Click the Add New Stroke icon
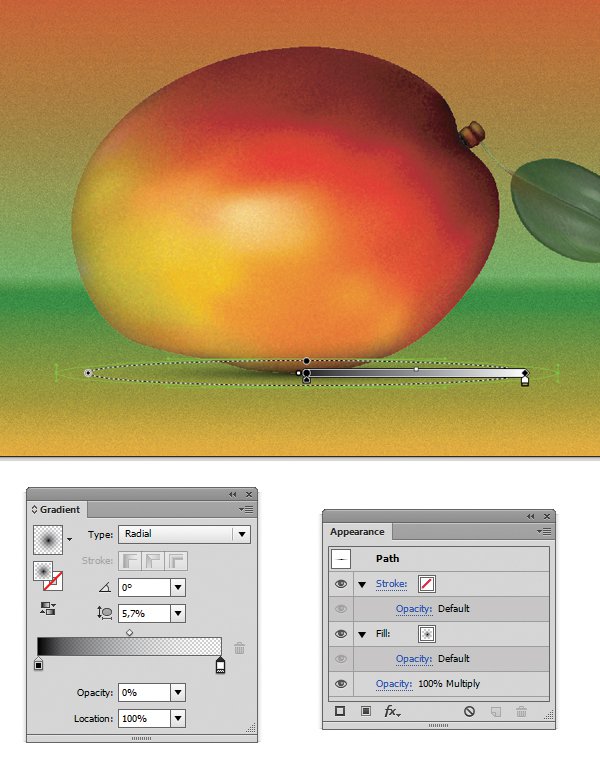The width and height of the screenshot is (600, 769). (340, 711)
